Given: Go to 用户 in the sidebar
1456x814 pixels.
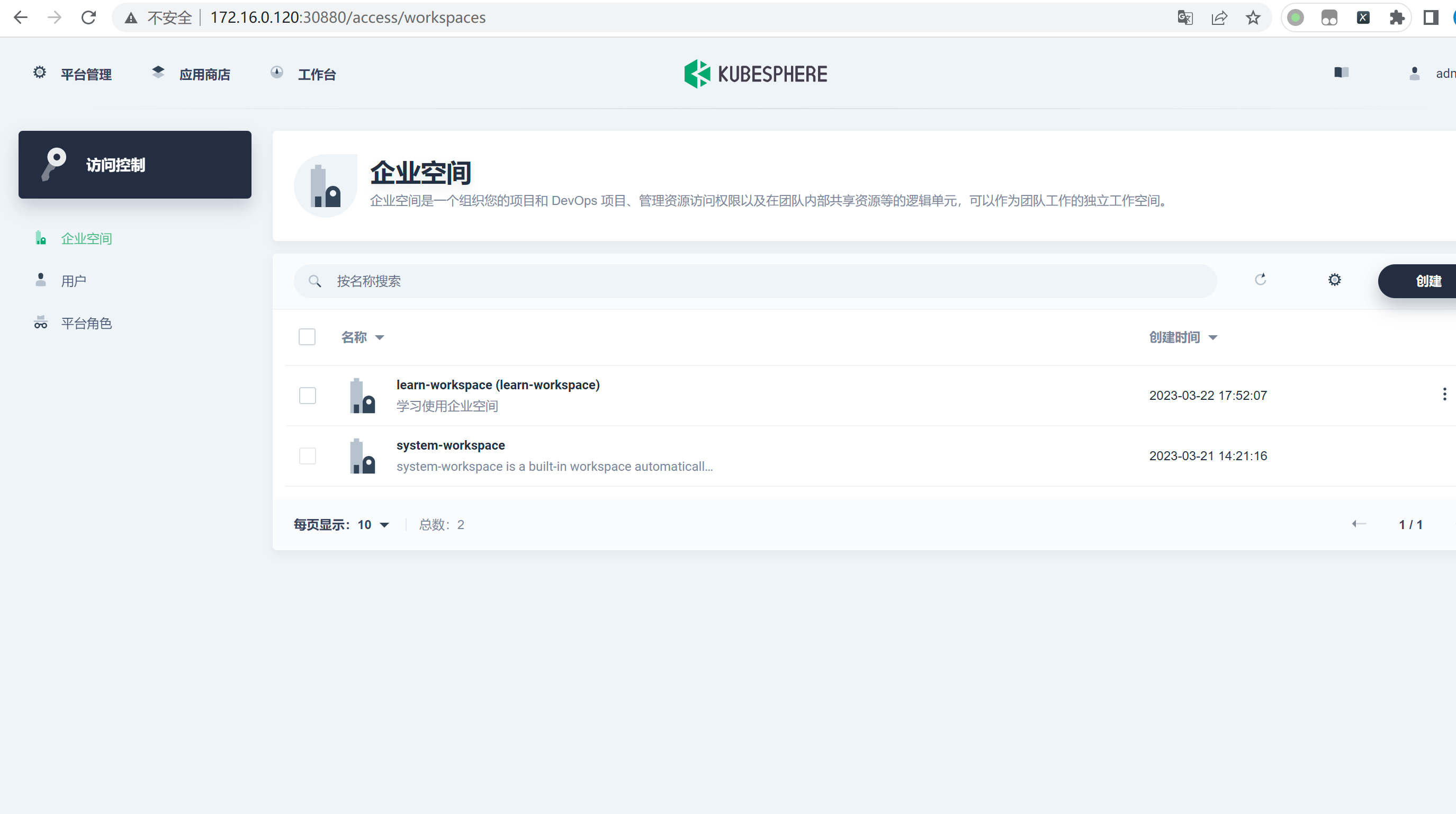Looking at the screenshot, I should click(x=74, y=281).
